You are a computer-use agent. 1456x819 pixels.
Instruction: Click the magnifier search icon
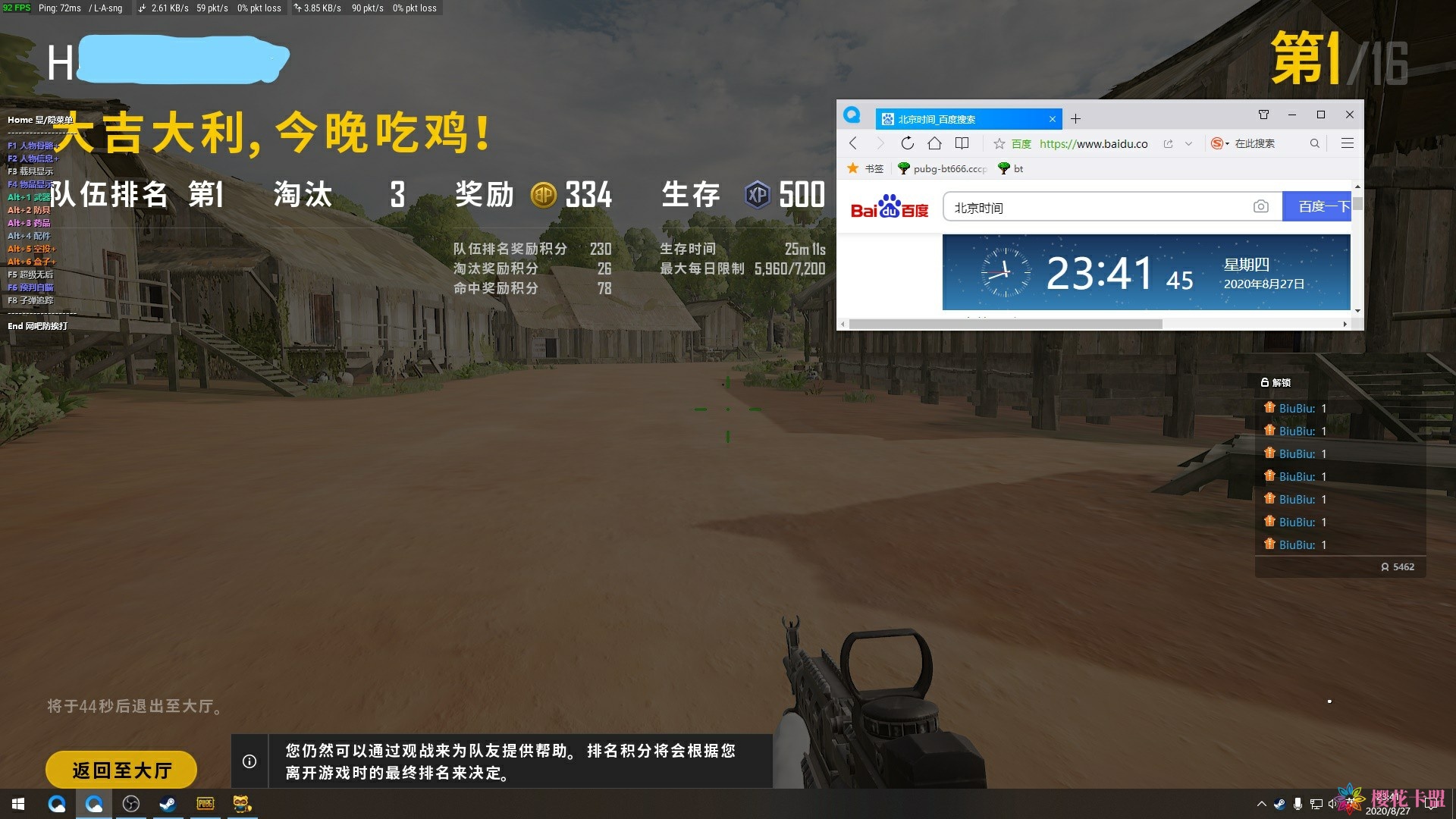1314,143
